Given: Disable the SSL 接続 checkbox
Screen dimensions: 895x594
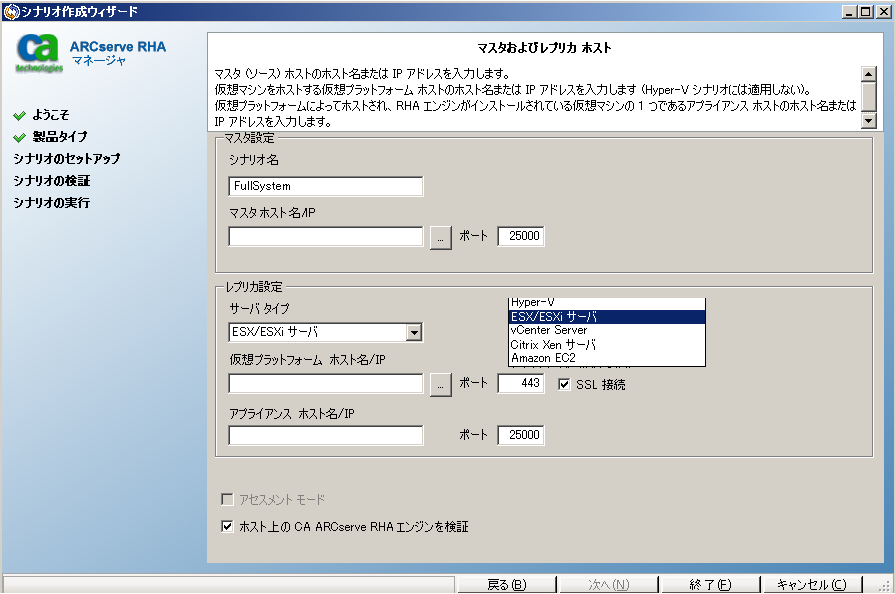Looking at the screenshot, I should pyautogui.click(x=565, y=383).
